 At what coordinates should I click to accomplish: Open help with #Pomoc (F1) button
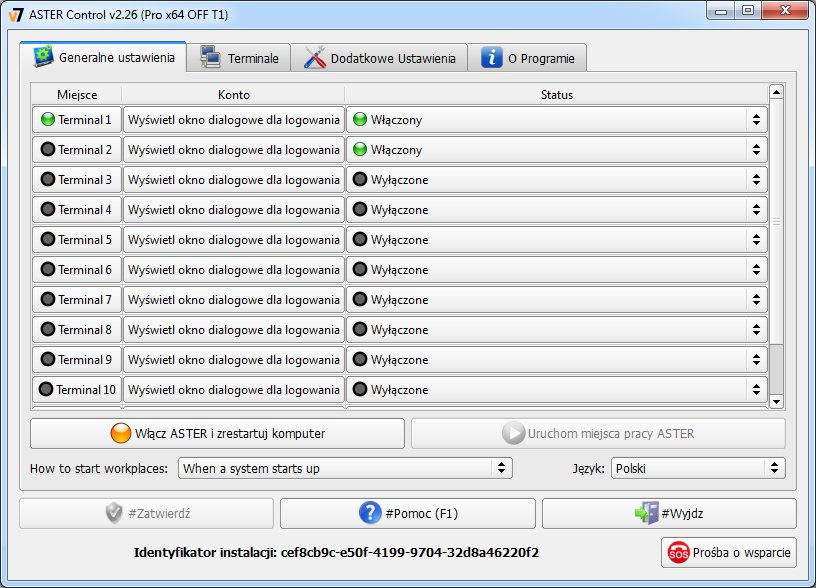pyautogui.click(x=407, y=514)
